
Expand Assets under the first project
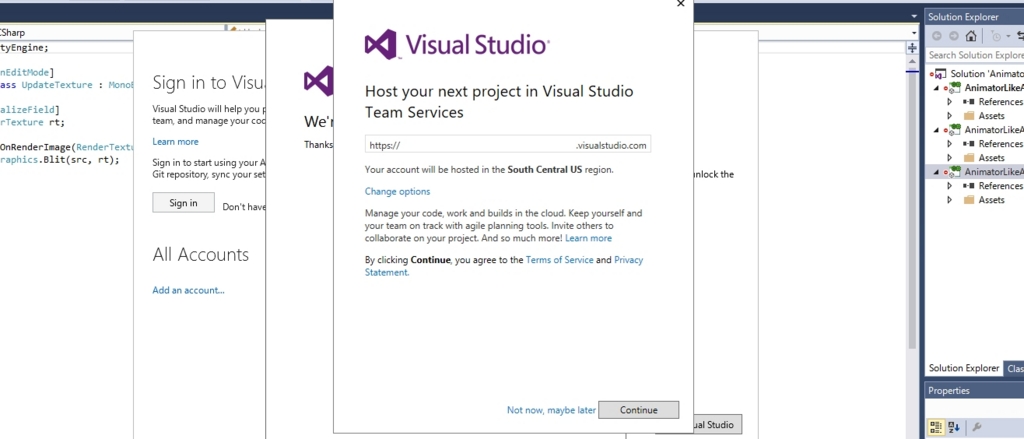950,116
